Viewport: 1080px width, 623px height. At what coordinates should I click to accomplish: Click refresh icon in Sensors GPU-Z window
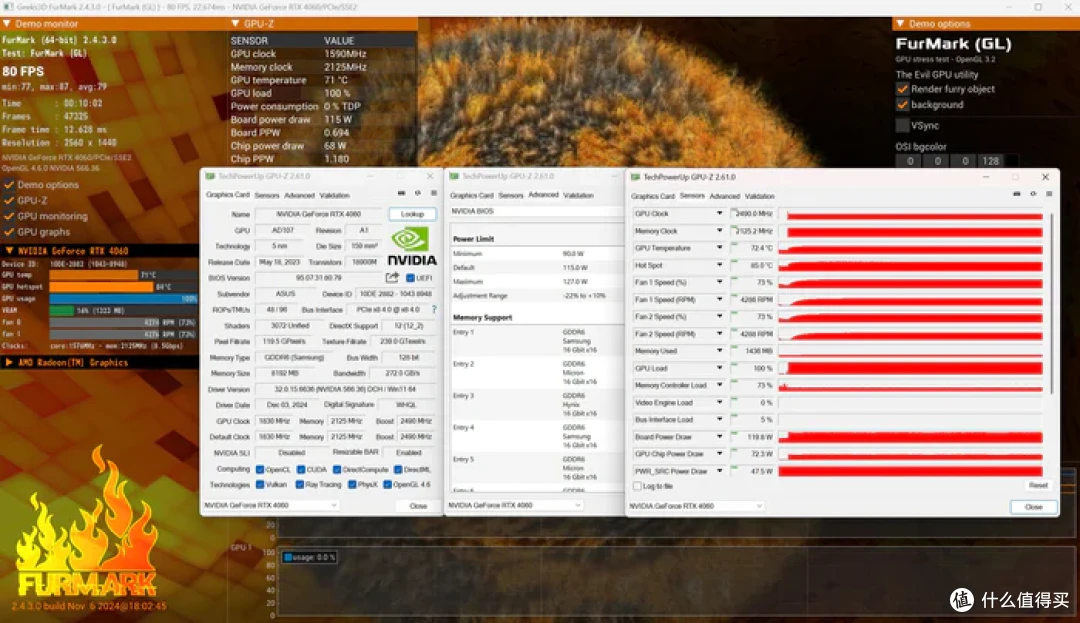click(1033, 194)
